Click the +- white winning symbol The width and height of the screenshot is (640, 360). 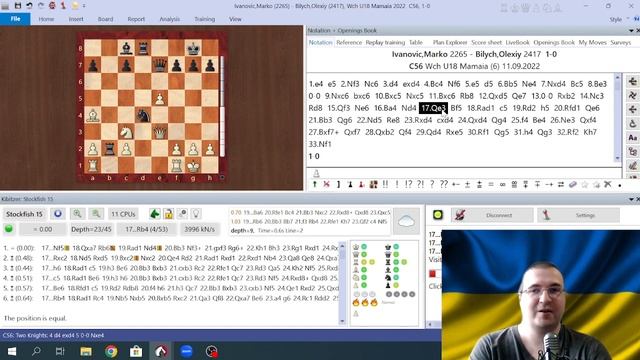(x=456, y=184)
